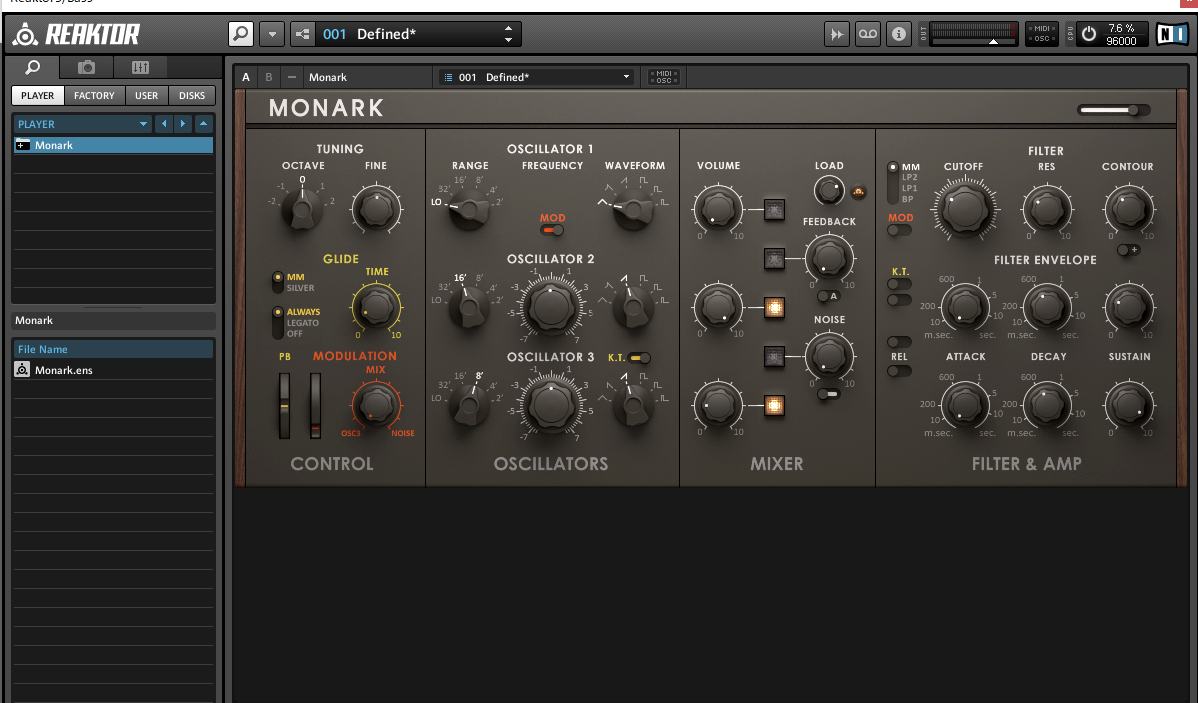Select the Monark.ens file
This screenshot has width=1198, height=703.
pyautogui.click(x=113, y=370)
